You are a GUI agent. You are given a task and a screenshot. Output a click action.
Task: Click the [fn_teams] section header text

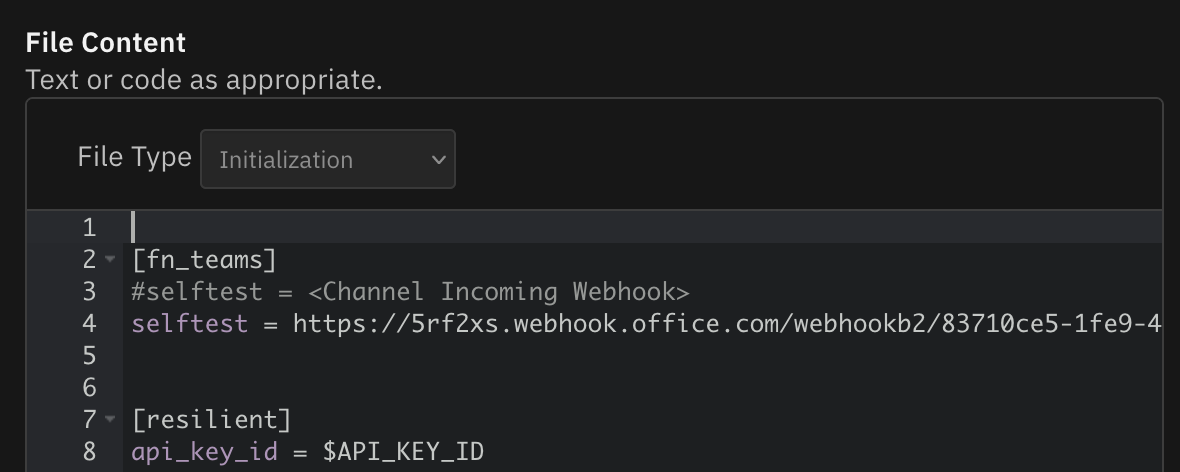[x=203, y=260]
